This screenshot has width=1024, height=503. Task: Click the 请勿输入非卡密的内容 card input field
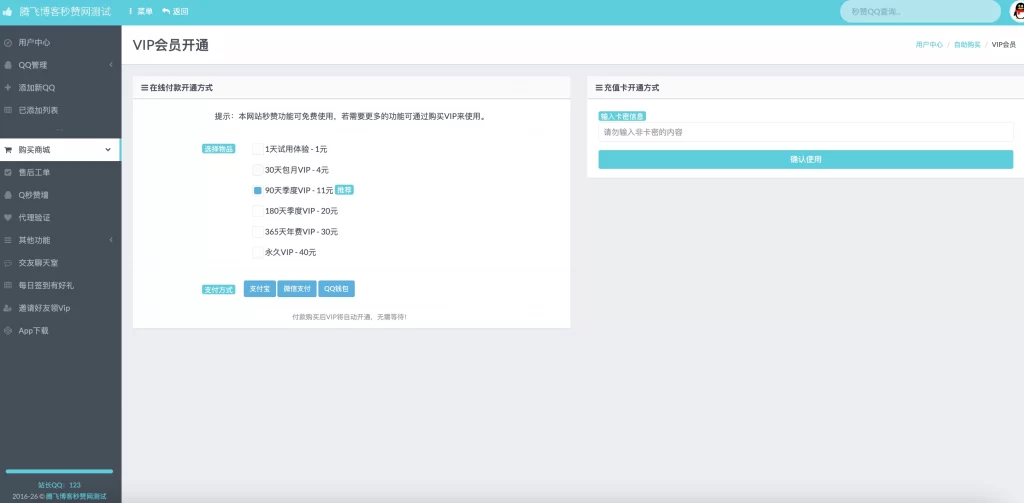coord(805,132)
